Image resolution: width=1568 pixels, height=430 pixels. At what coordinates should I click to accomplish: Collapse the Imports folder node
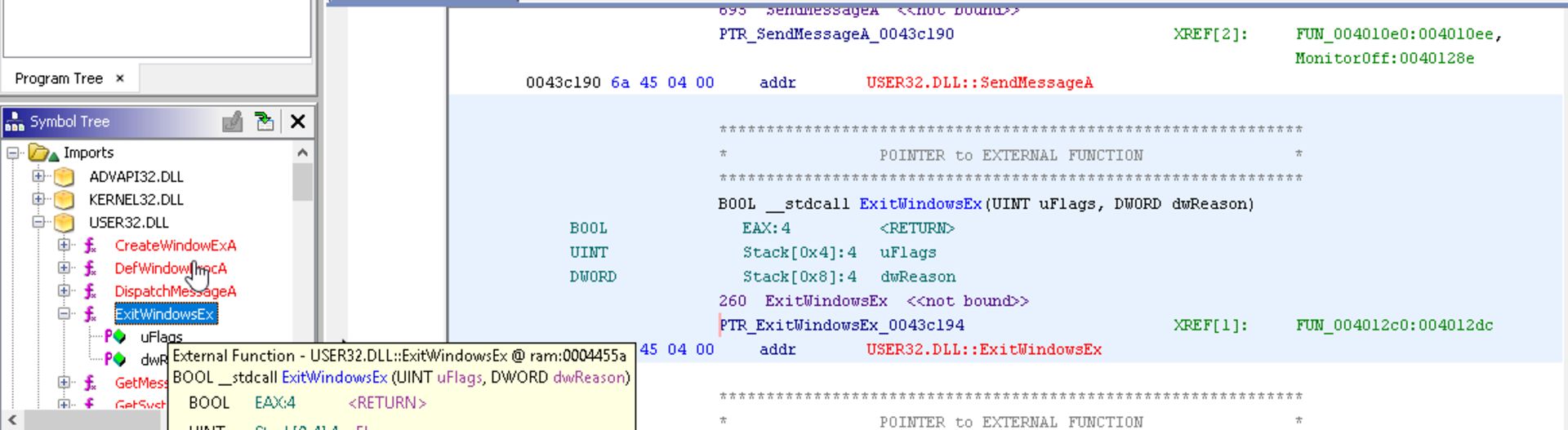point(13,153)
